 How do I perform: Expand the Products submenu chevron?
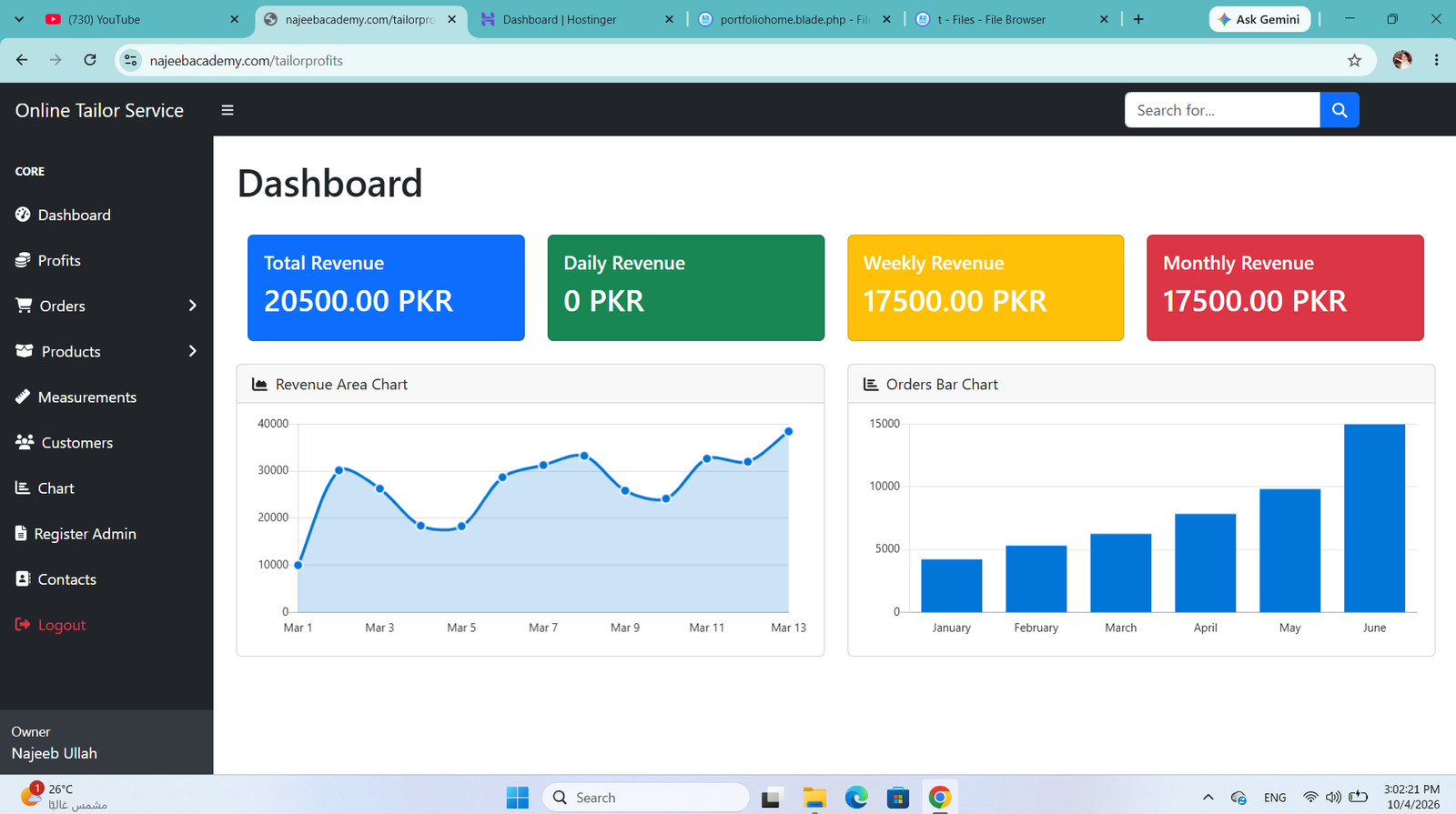192,351
